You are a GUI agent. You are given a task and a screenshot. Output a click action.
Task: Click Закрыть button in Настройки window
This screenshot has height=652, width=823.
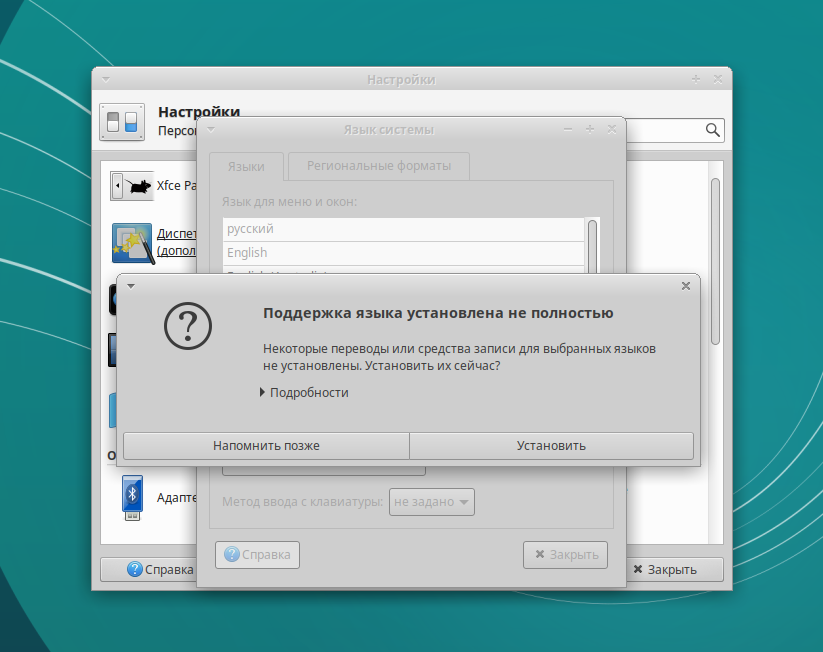[x=674, y=570]
